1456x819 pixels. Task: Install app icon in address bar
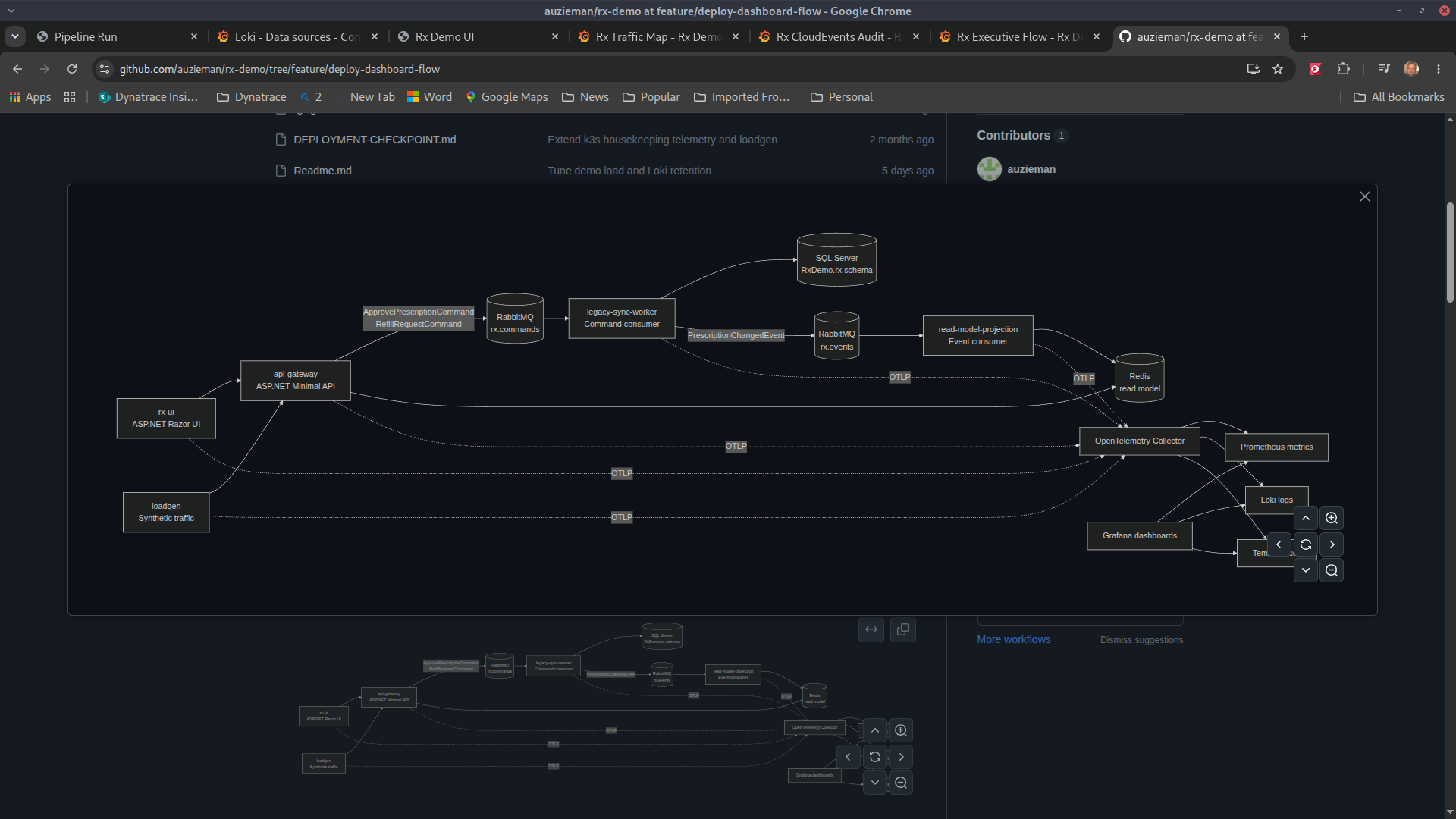point(1254,69)
